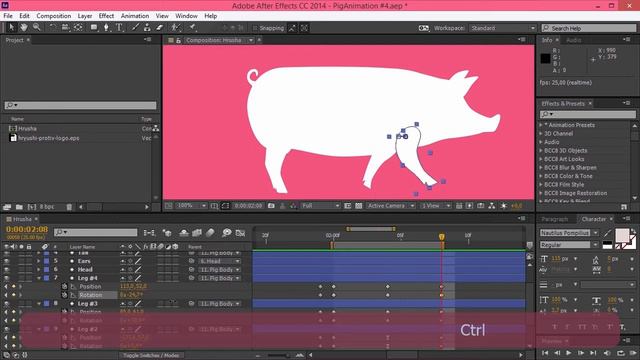Select the Roto Brush tool

tap(176, 27)
